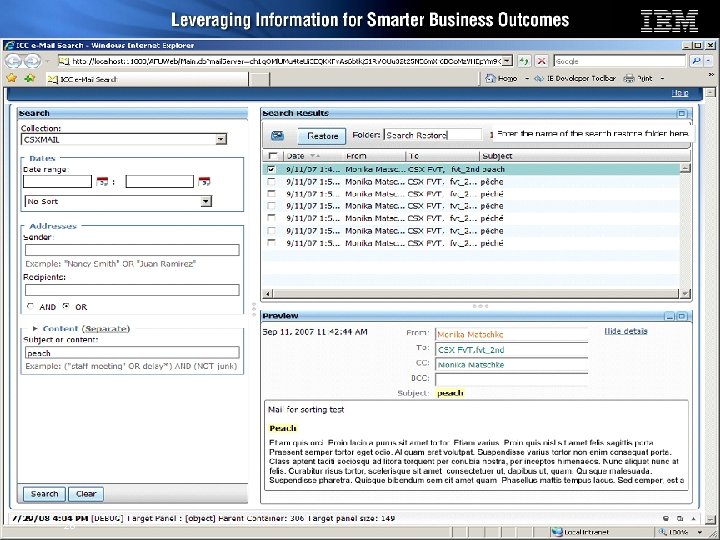
Task: Collapse the Content section triangle
Action: (35, 329)
